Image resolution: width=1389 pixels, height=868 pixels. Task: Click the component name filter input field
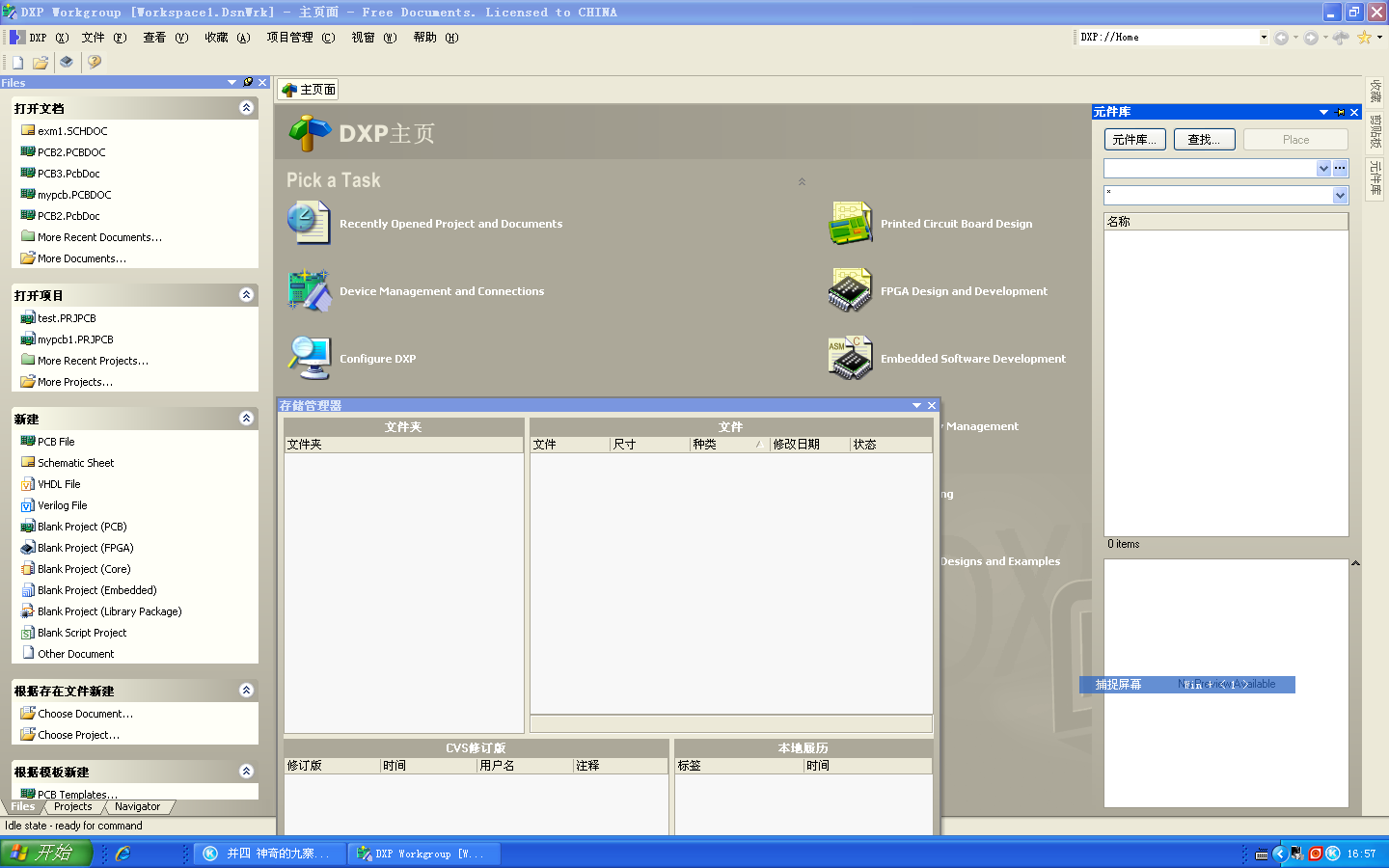1217,195
